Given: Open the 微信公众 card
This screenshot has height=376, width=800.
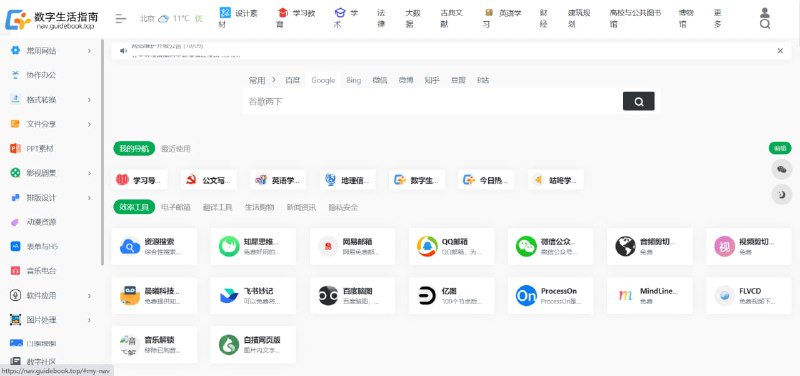Looking at the screenshot, I should [x=551, y=246].
